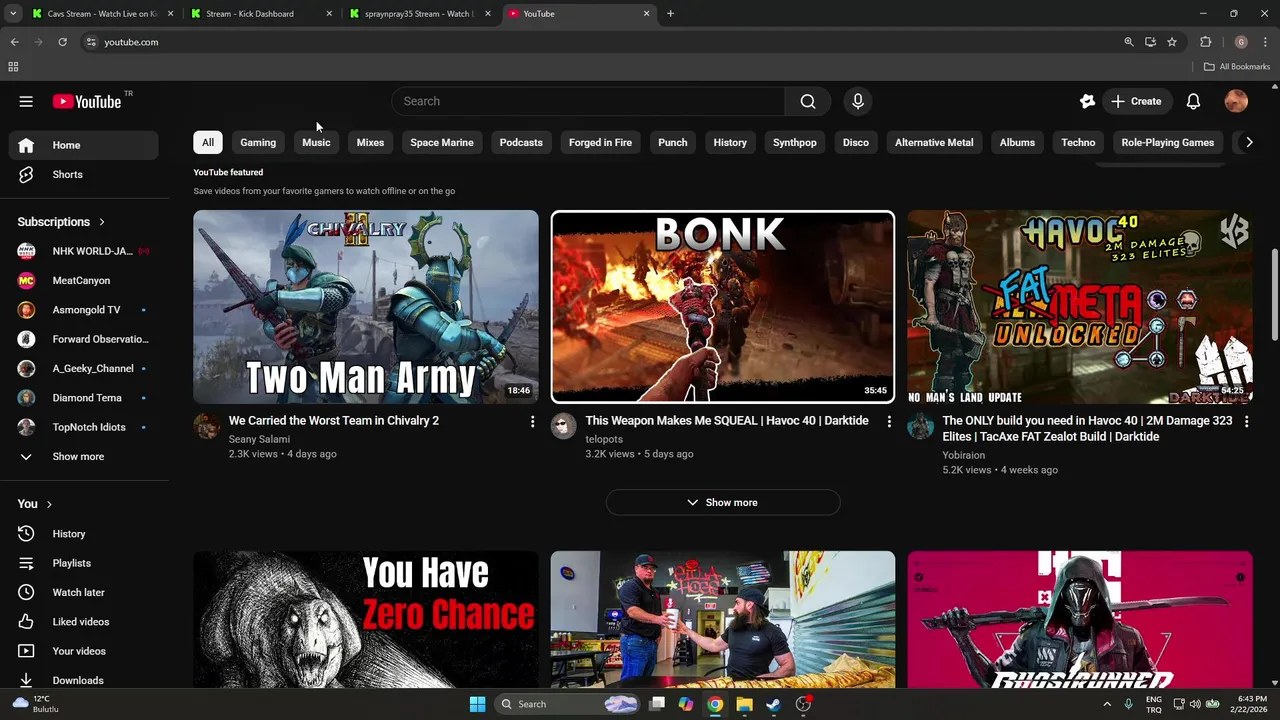
Task: Open the Create menu button
Action: click(1136, 101)
